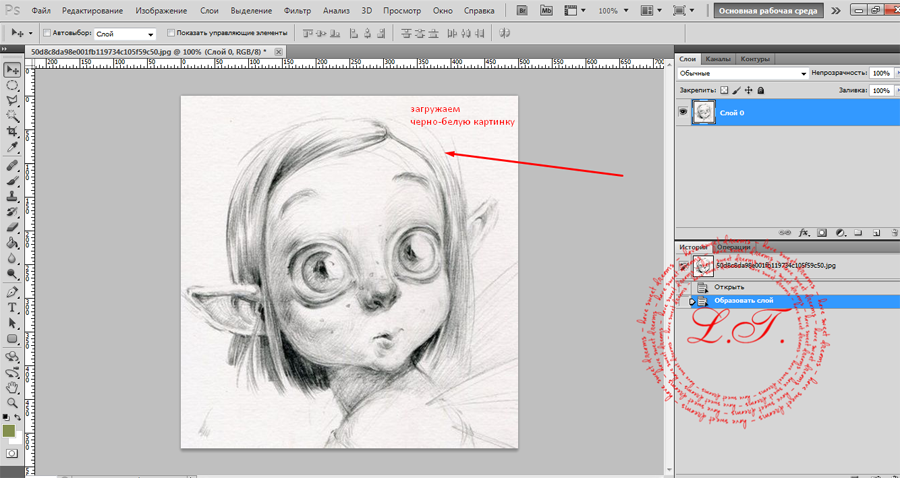The width and height of the screenshot is (900, 478).
Task: Create a new layer group
Action: click(859, 233)
